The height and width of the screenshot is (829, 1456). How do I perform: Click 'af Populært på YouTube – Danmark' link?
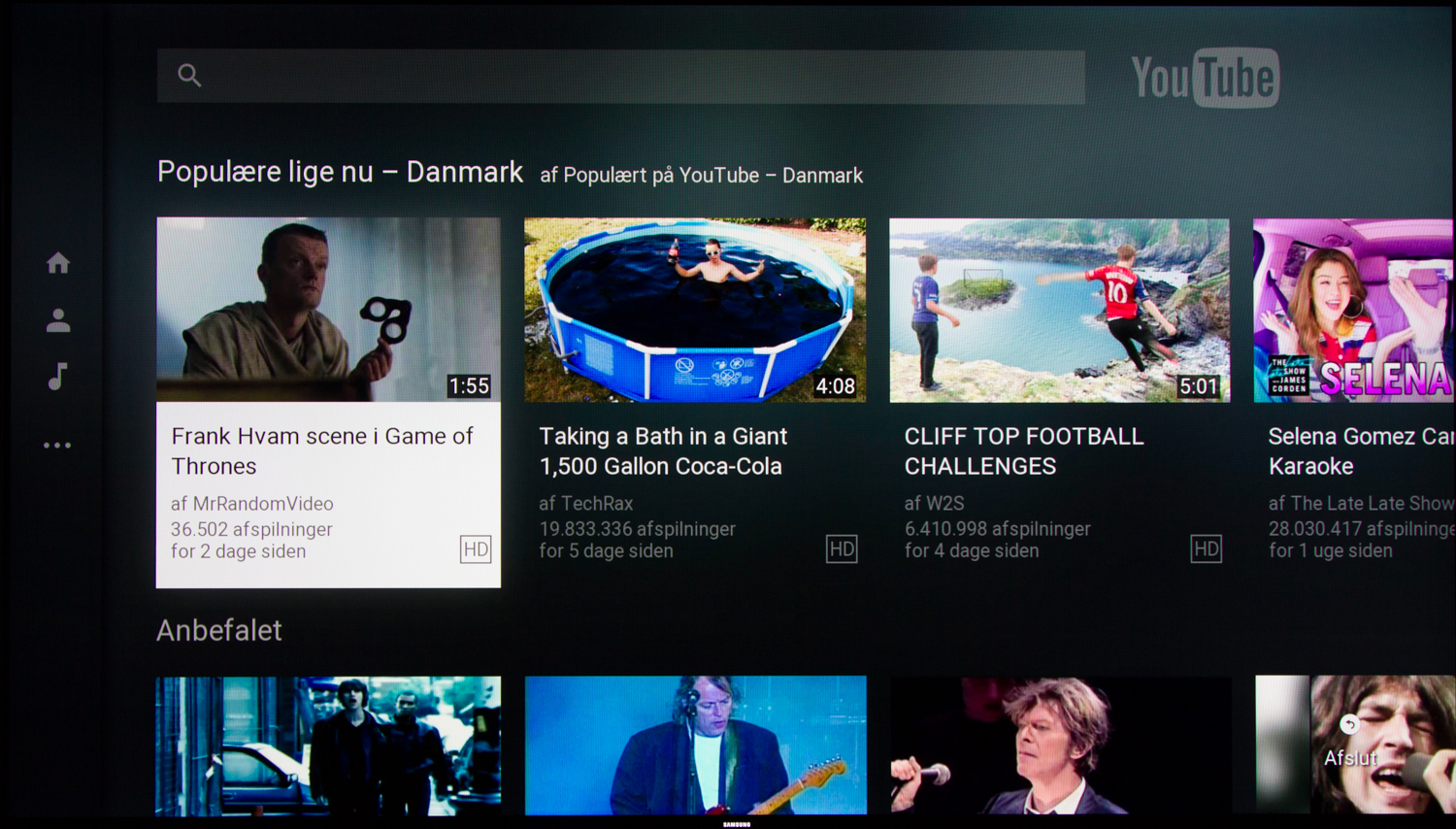(701, 175)
